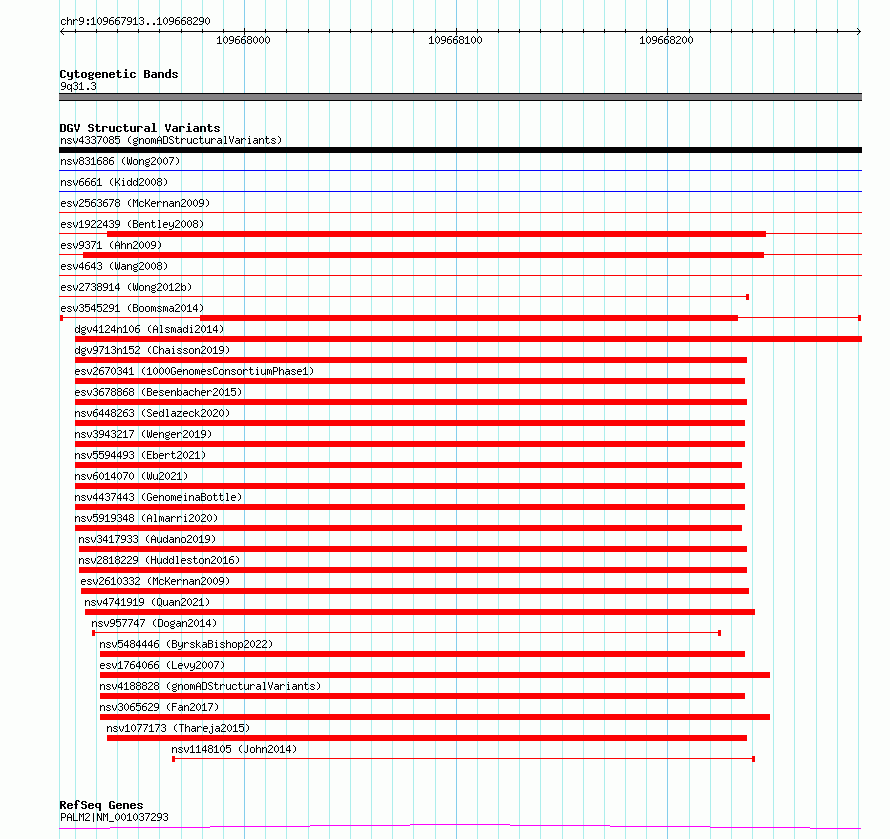Select esv2738914 (Wong2012b) label
This screenshot has height=839, width=890.
(x=126, y=287)
